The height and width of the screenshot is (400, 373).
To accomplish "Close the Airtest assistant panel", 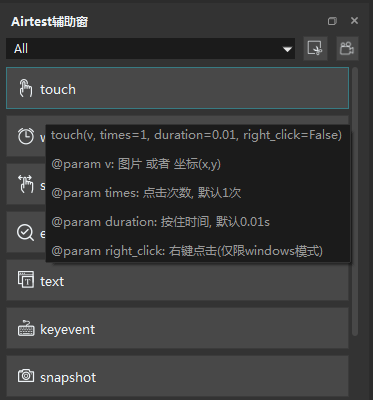I will 354,21.
